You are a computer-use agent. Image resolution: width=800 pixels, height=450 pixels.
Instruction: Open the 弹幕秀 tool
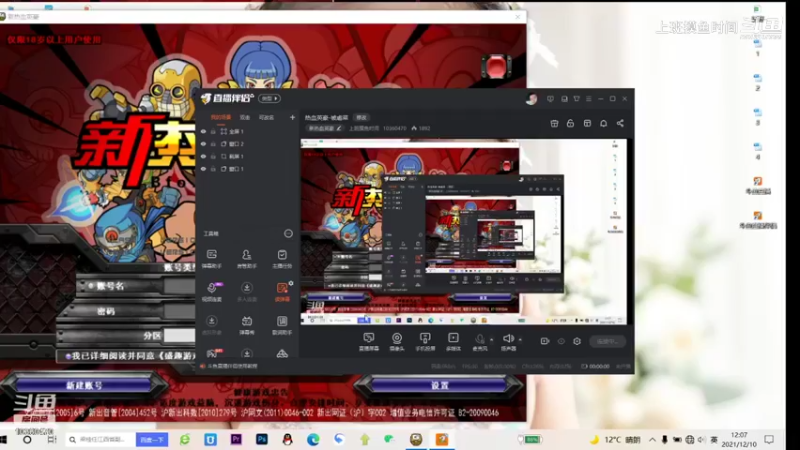click(x=246, y=324)
